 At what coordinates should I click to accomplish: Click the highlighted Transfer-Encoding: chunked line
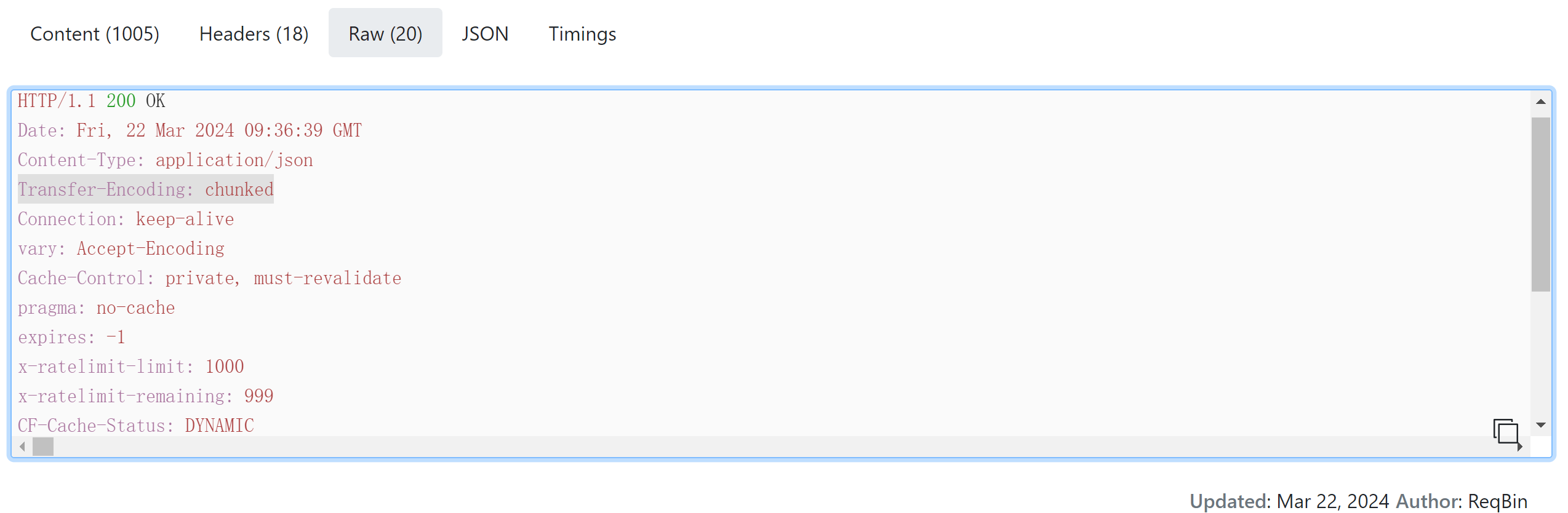click(146, 189)
